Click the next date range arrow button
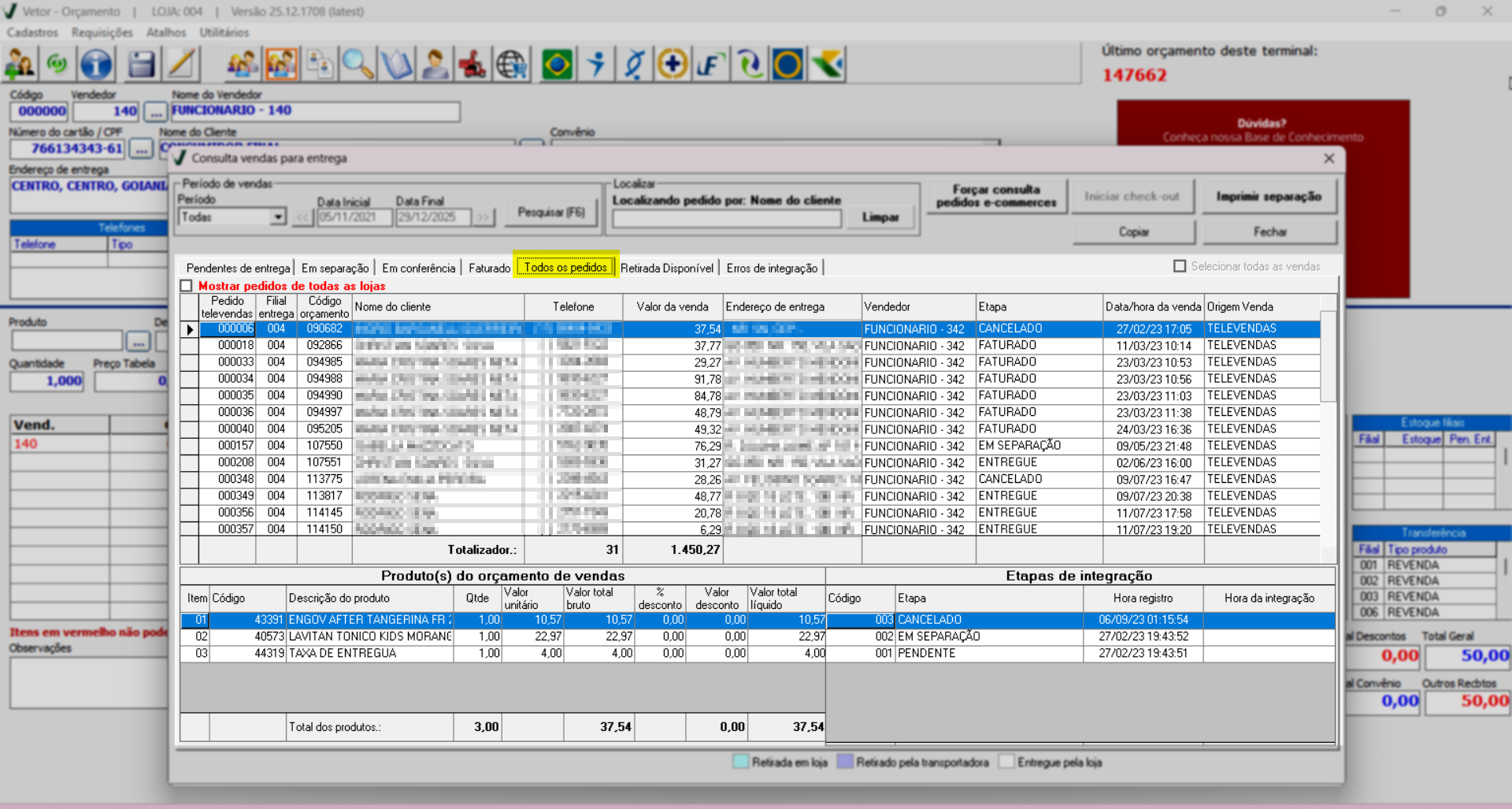The height and width of the screenshot is (809, 1512). [x=482, y=217]
